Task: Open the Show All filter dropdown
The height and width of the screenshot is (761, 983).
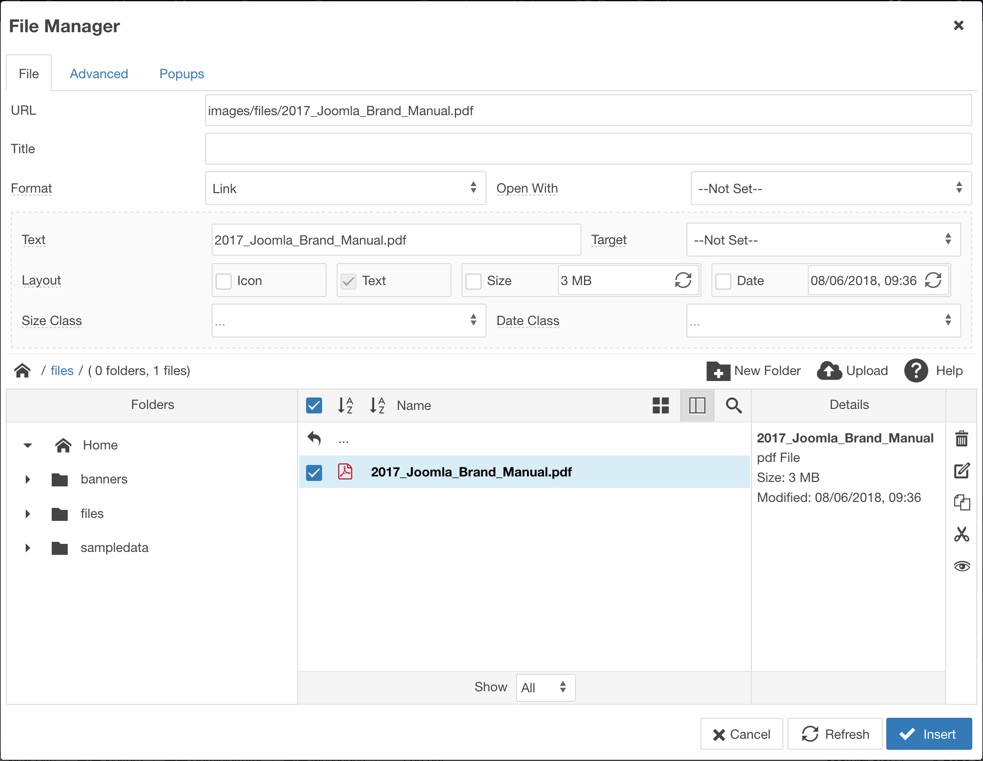Action: pos(545,687)
